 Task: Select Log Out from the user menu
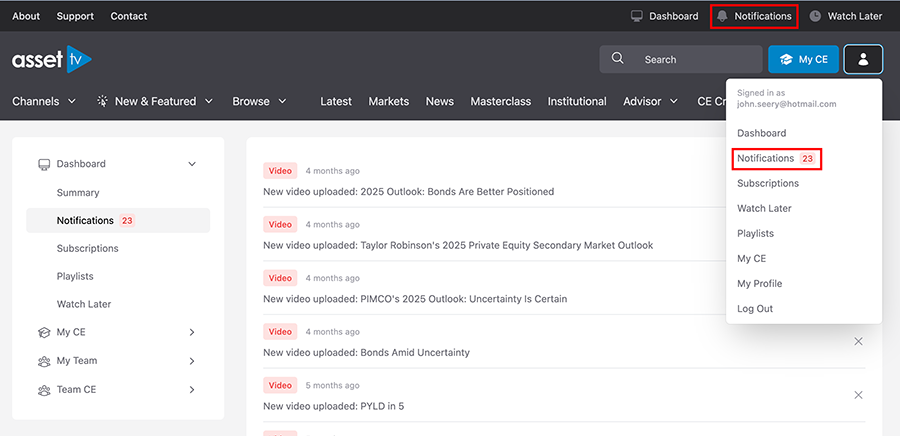click(755, 309)
